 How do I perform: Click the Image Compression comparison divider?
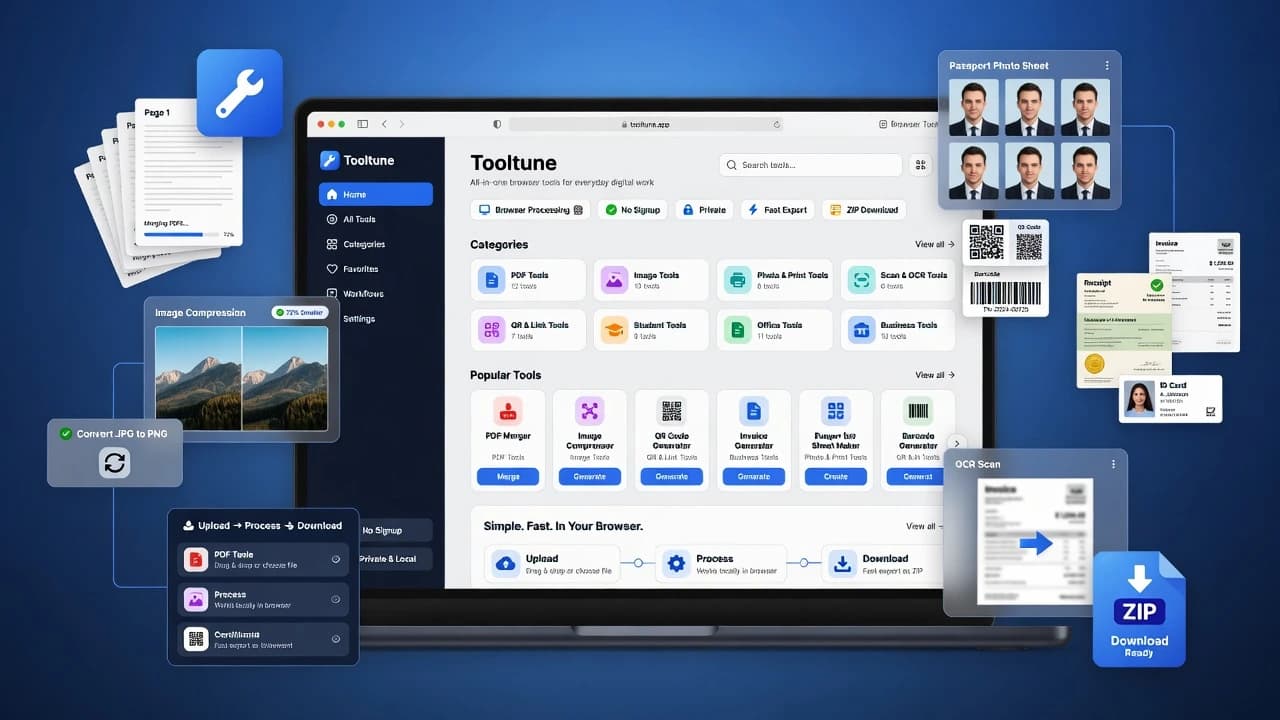point(242,378)
